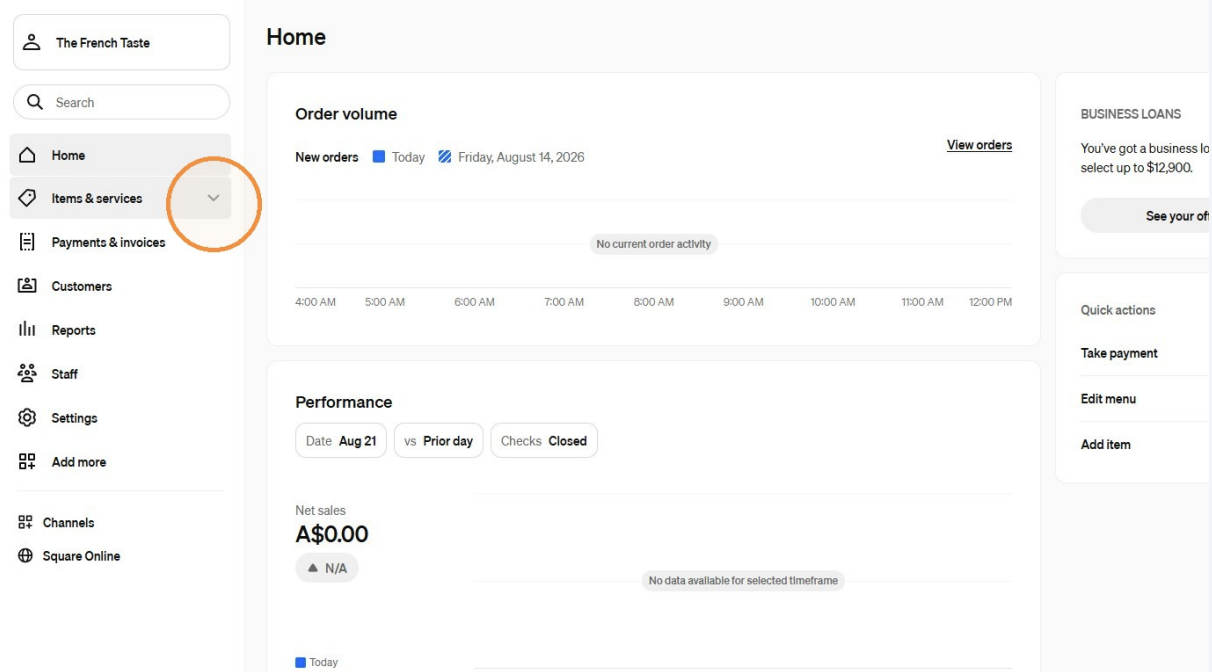1212x672 pixels.
Task: Click into the Search input field
Action: pyautogui.click(x=121, y=102)
